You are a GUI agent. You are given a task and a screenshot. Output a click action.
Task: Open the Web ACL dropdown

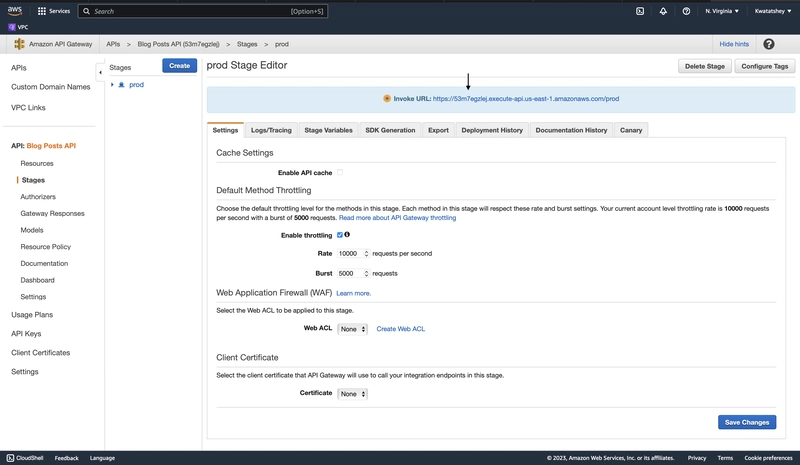pyautogui.click(x=353, y=329)
